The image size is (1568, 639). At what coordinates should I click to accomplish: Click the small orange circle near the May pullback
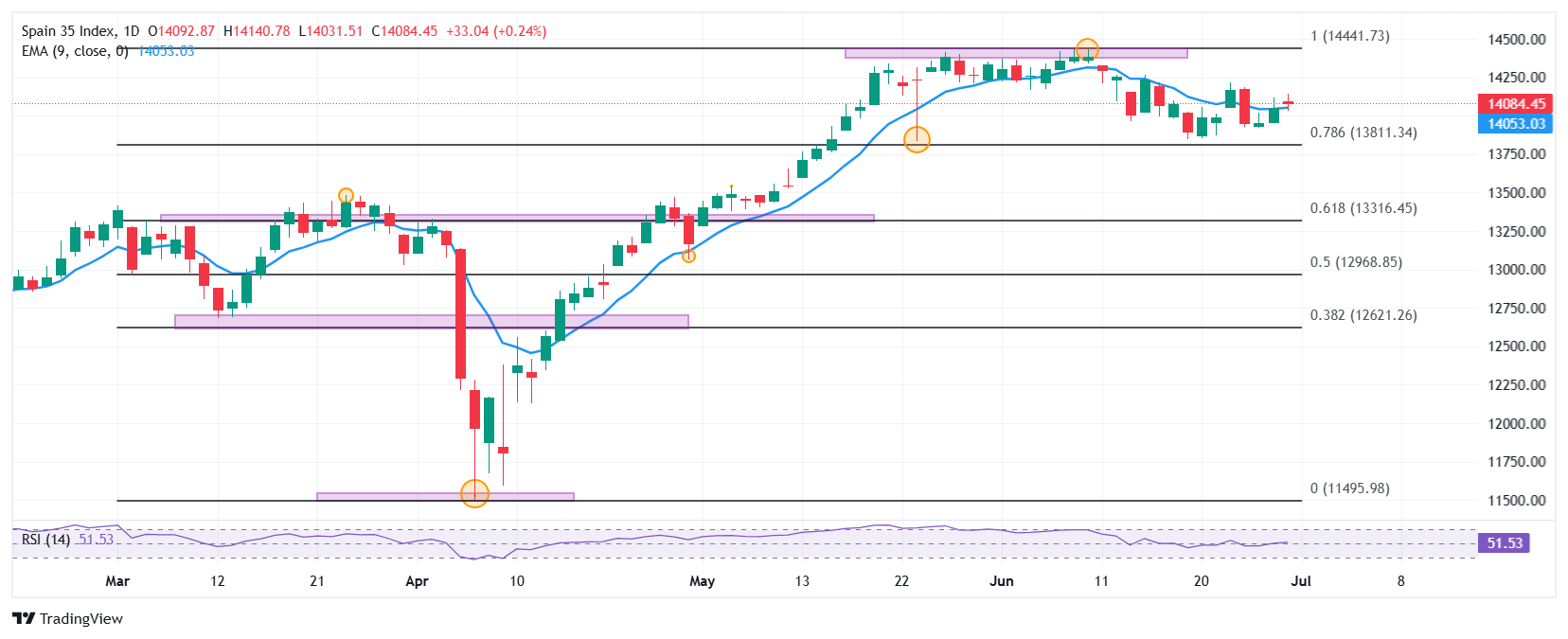click(x=688, y=256)
